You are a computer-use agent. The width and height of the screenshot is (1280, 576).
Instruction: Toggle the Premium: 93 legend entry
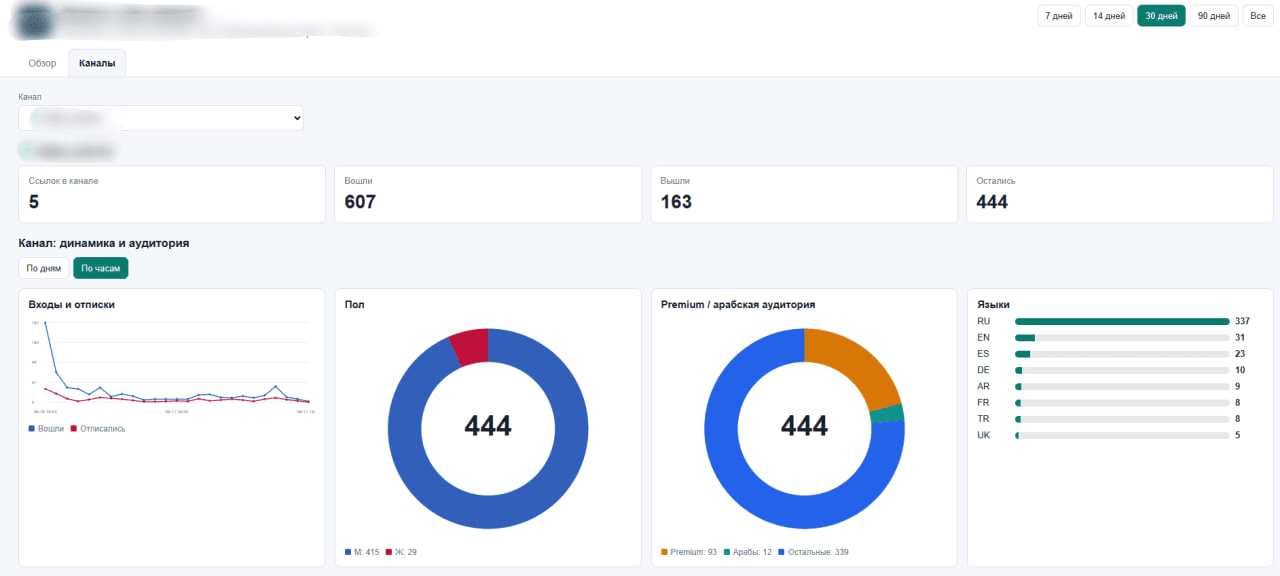coord(689,552)
